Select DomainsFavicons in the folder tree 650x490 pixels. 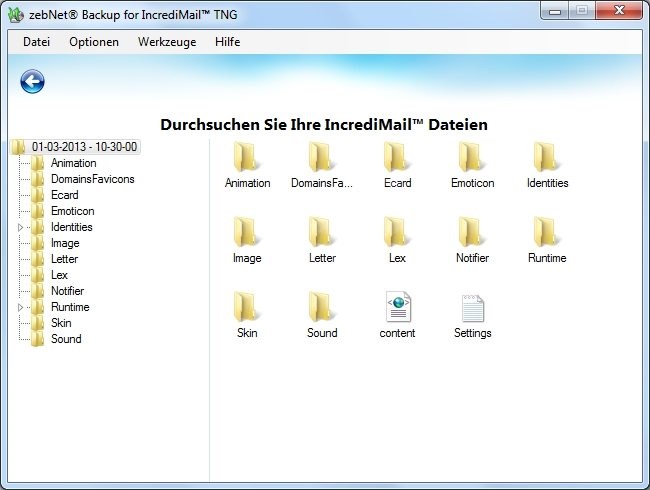click(x=93, y=179)
